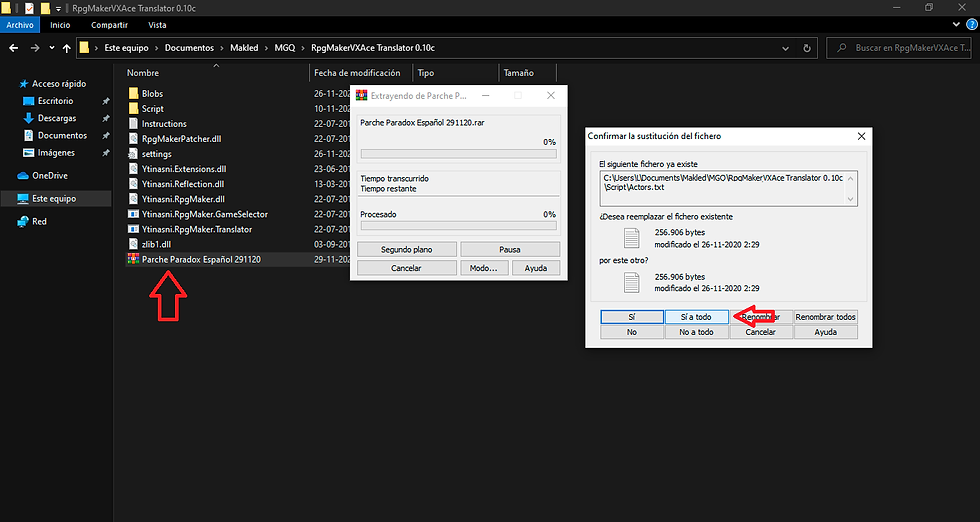Select the settings file icon
Image resolution: width=980 pixels, height=522 pixels.
[x=133, y=153]
